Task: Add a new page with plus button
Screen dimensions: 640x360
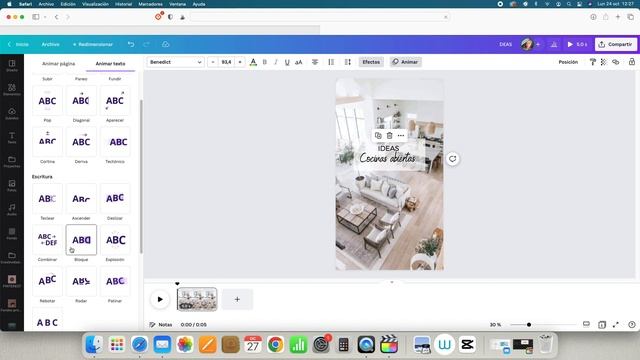Action: [x=237, y=299]
